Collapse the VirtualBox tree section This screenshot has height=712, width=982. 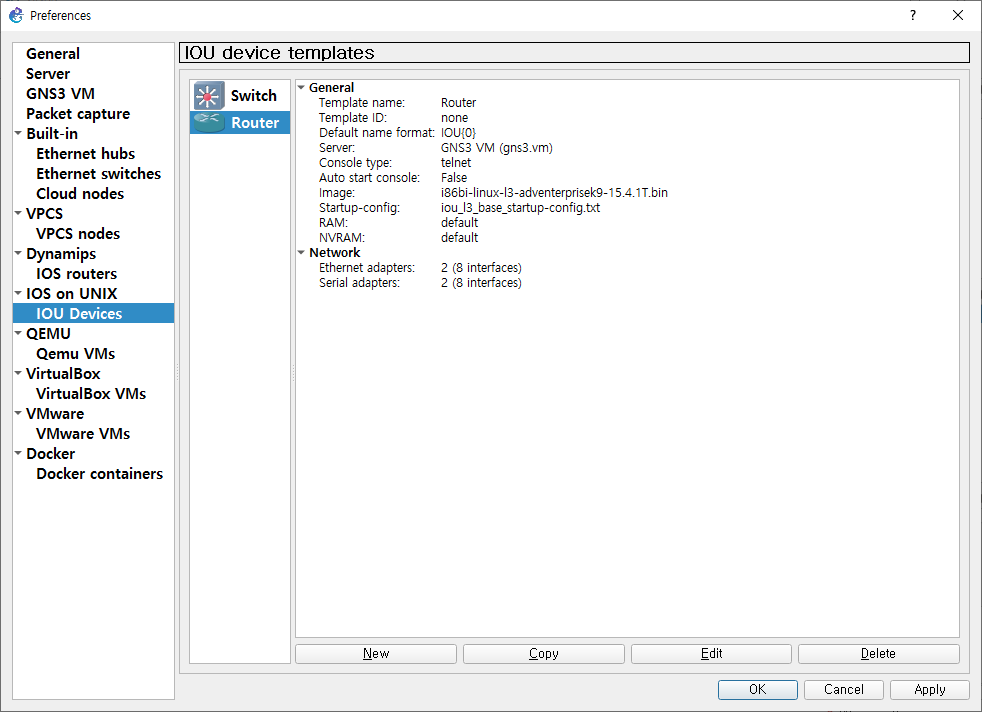pyautogui.click(x=18, y=373)
